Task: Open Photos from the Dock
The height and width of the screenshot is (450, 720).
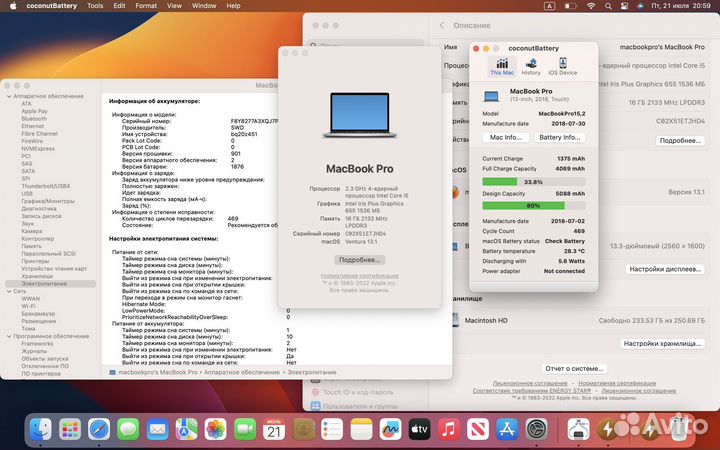Action: [215, 430]
